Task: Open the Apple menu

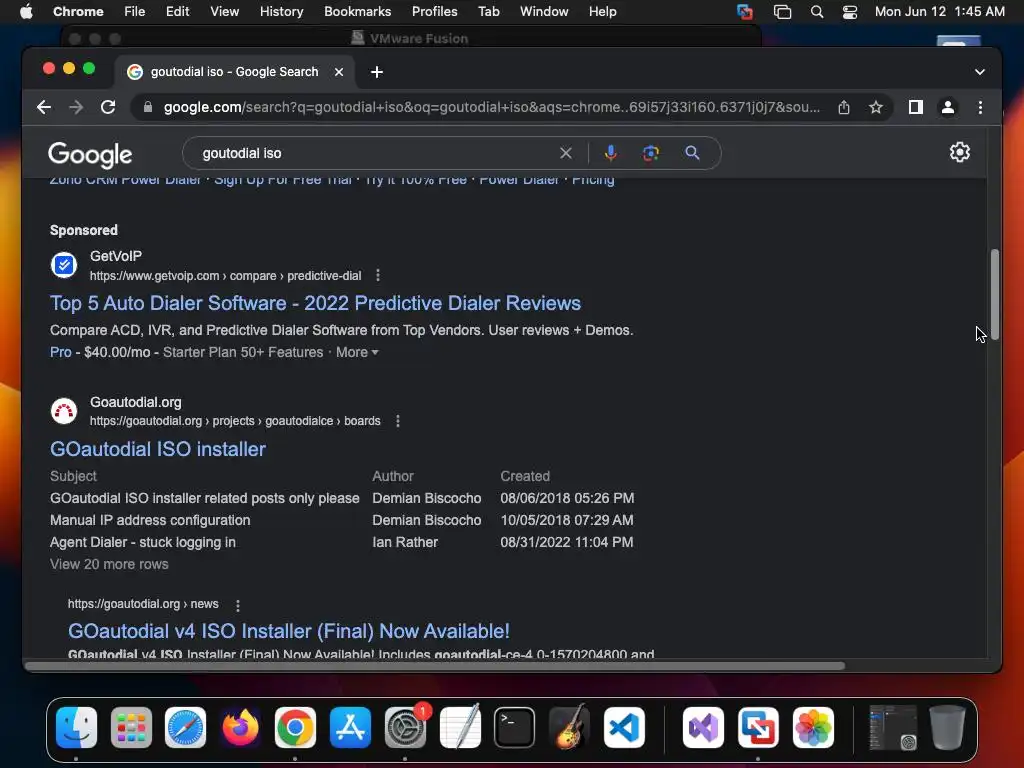Action: point(26,12)
